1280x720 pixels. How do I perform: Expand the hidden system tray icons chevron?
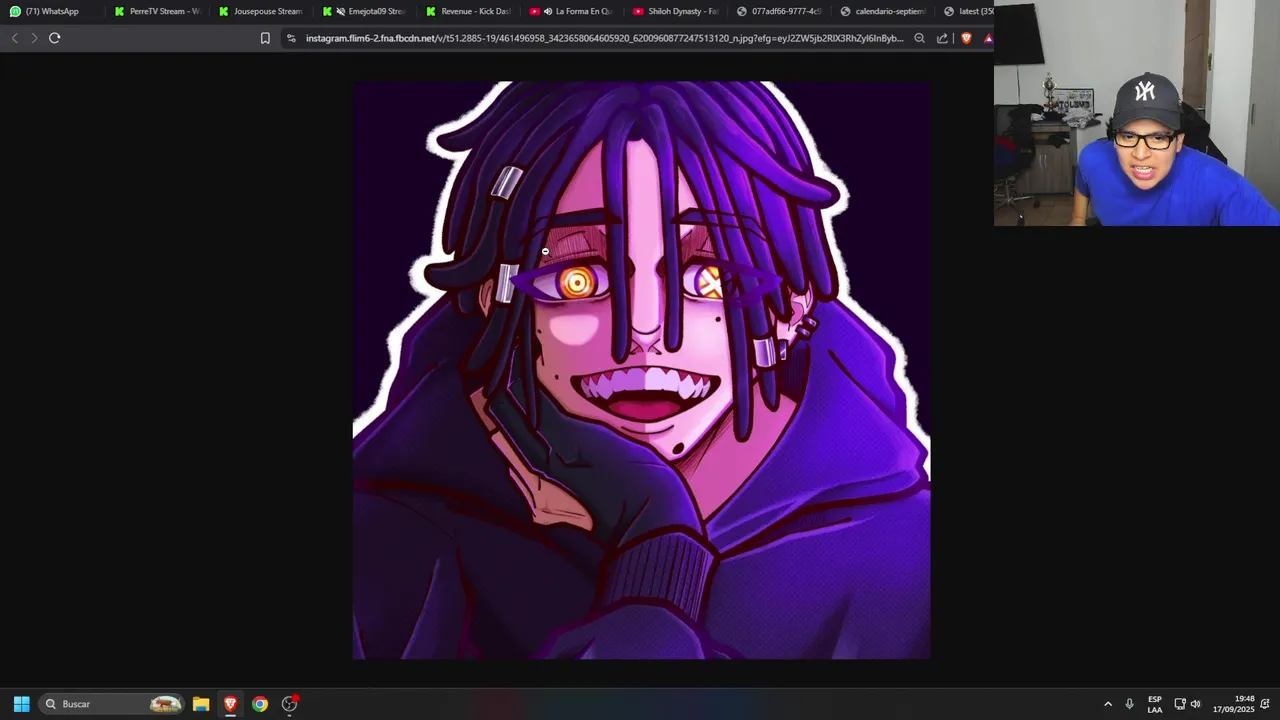tap(1108, 704)
